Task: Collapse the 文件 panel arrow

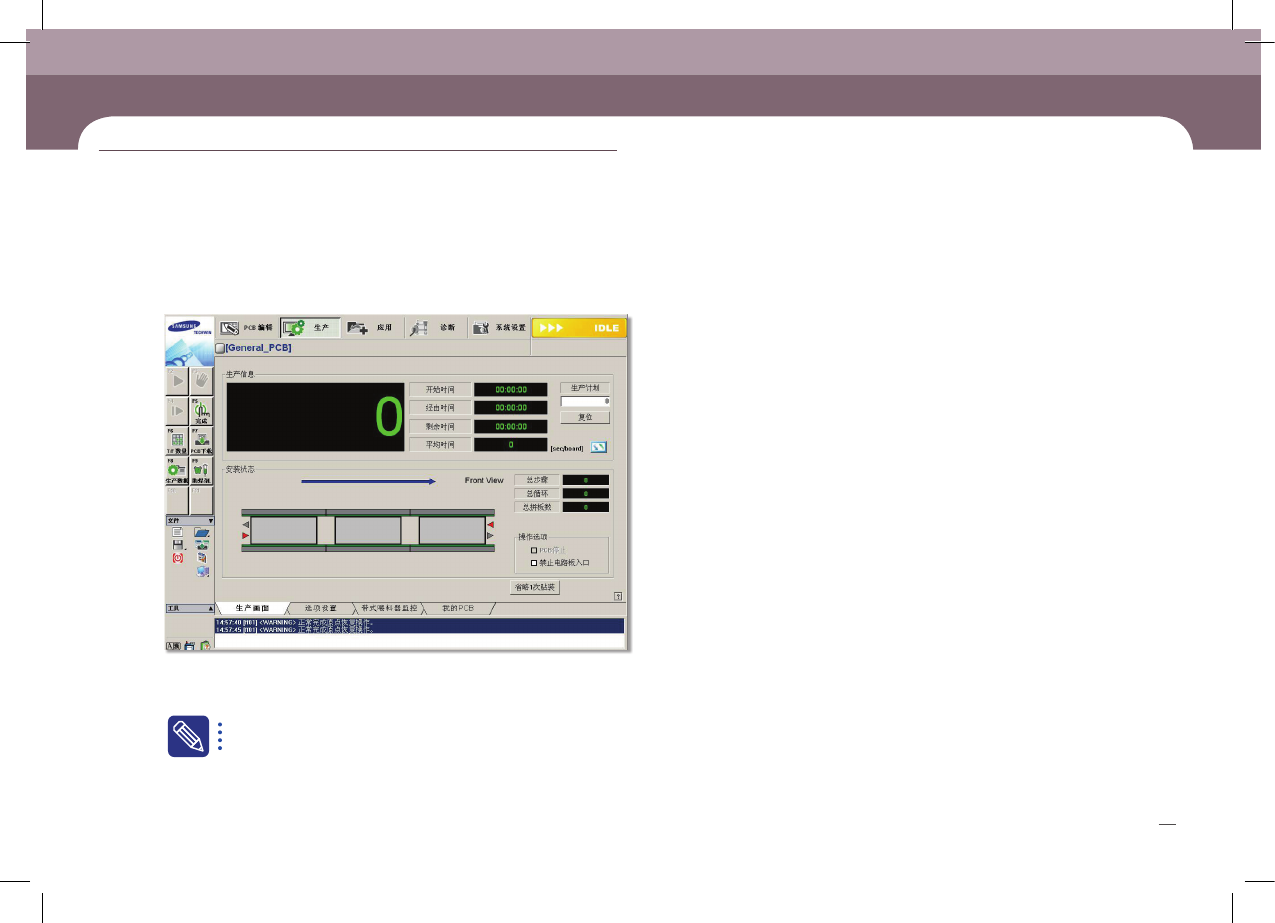Action: click(211, 520)
